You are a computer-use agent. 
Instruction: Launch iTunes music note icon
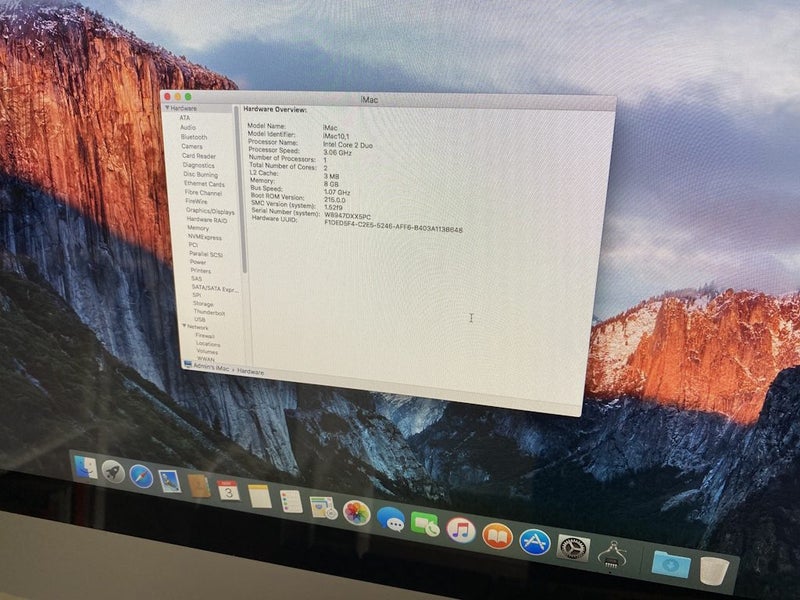(x=461, y=530)
